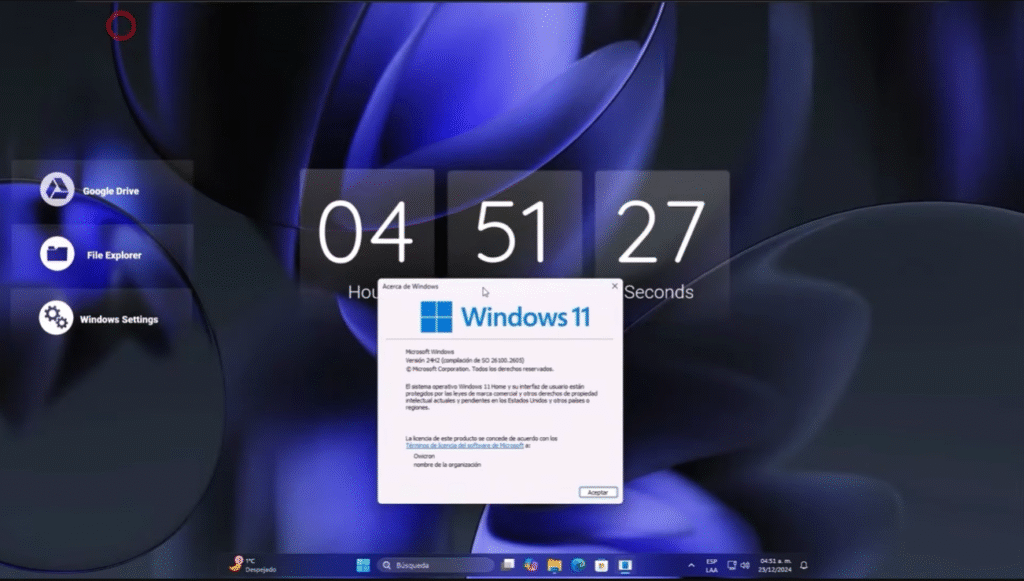The height and width of the screenshot is (581, 1024).
Task: Click the Microsoft Windows heading text
Action: [430, 351]
